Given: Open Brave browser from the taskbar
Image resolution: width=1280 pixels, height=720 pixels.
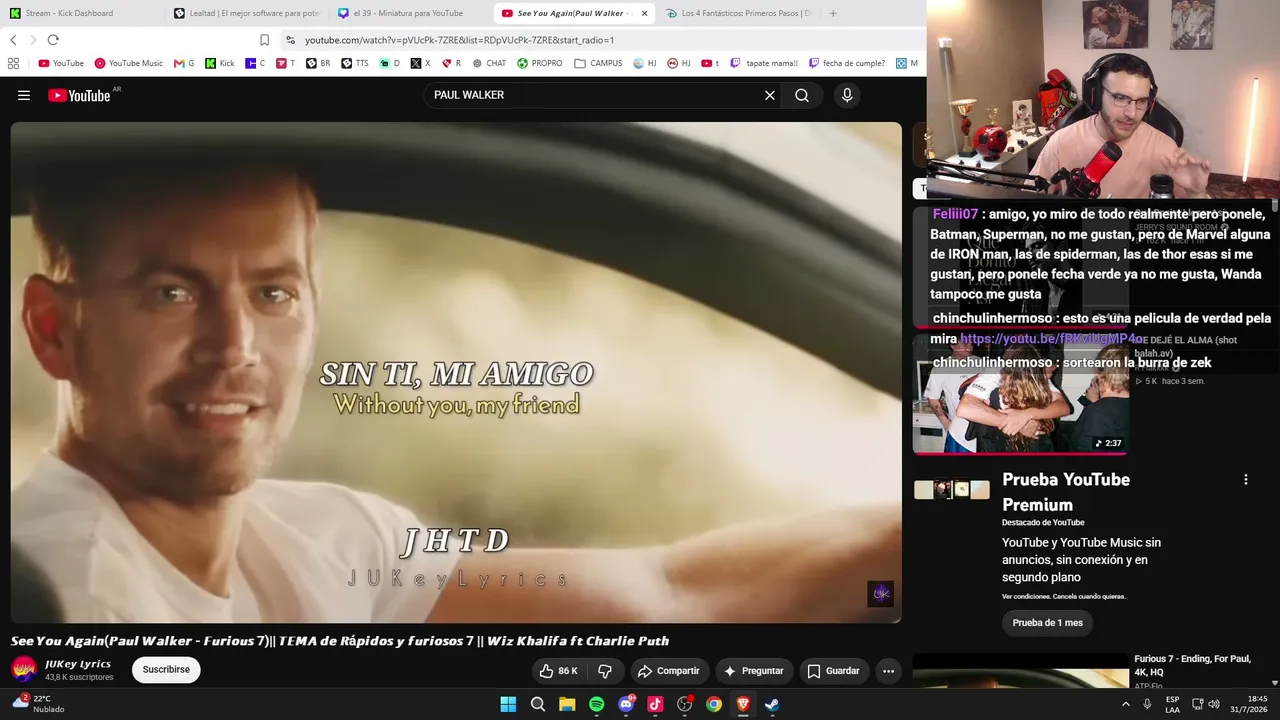Looking at the screenshot, I should [x=743, y=704].
